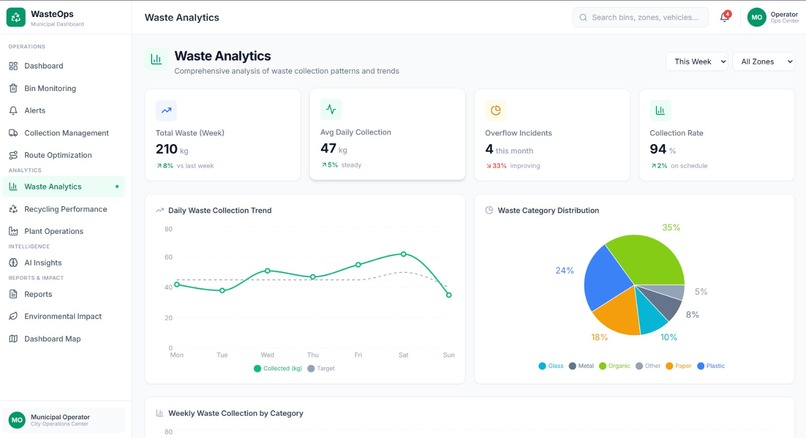Click the Waste Analytics bar chart sidebar icon
This screenshot has height=438, width=806.
(x=13, y=187)
